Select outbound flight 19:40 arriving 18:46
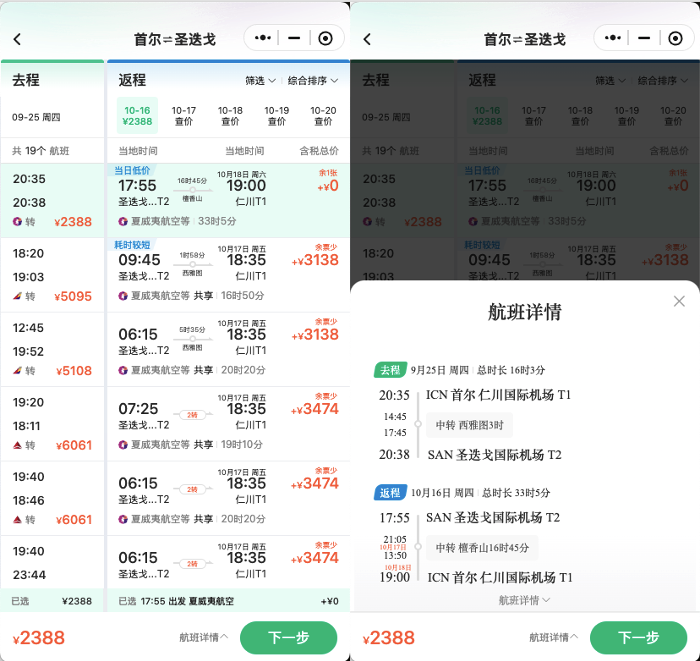Viewport: 700px width, 661px height. (x=53, y=499)
